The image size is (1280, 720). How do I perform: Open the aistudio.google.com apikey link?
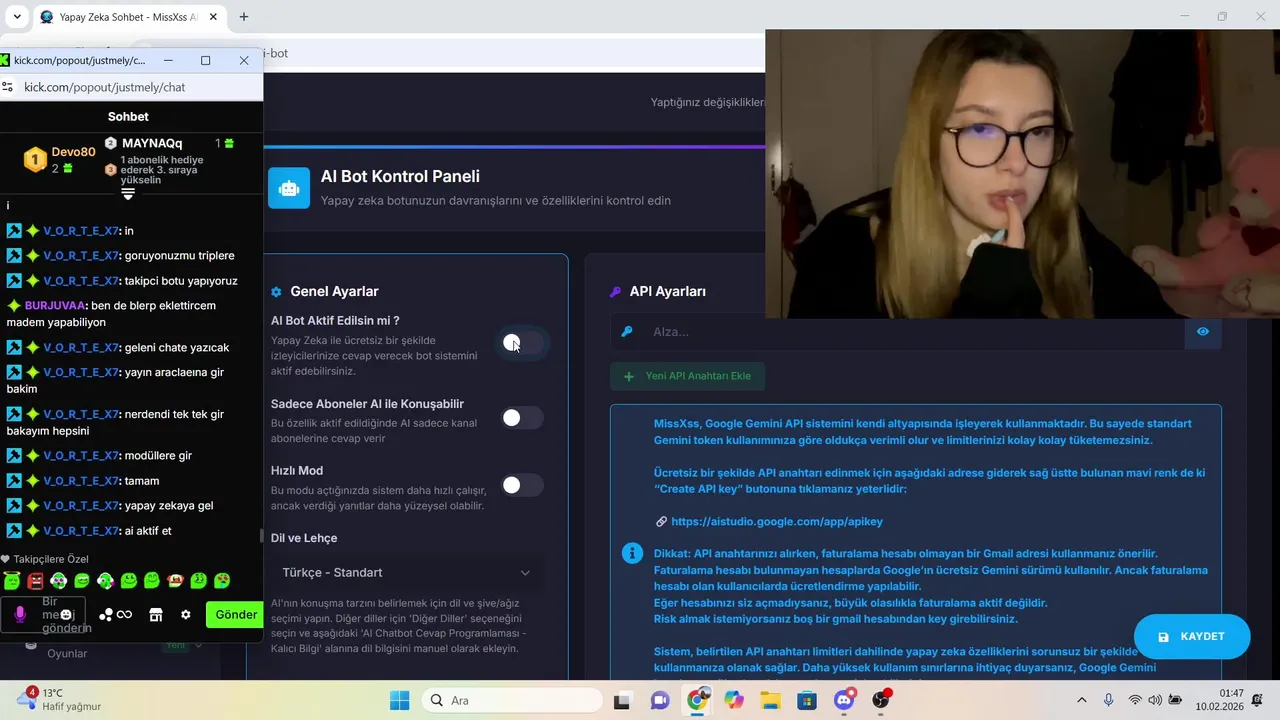[777, 522]
